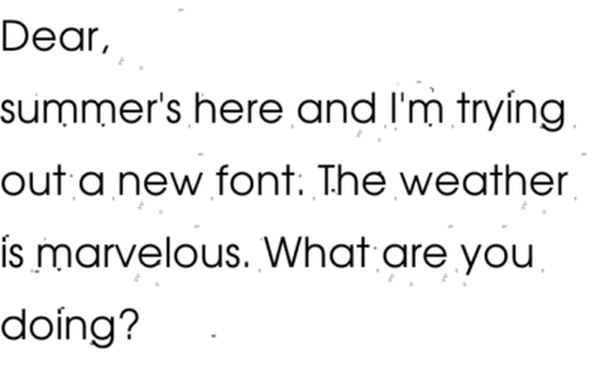The width and height of the screenshot is (600, 375).
Task: Place the cursor in the word "I'm"
Action: (417, 108)
